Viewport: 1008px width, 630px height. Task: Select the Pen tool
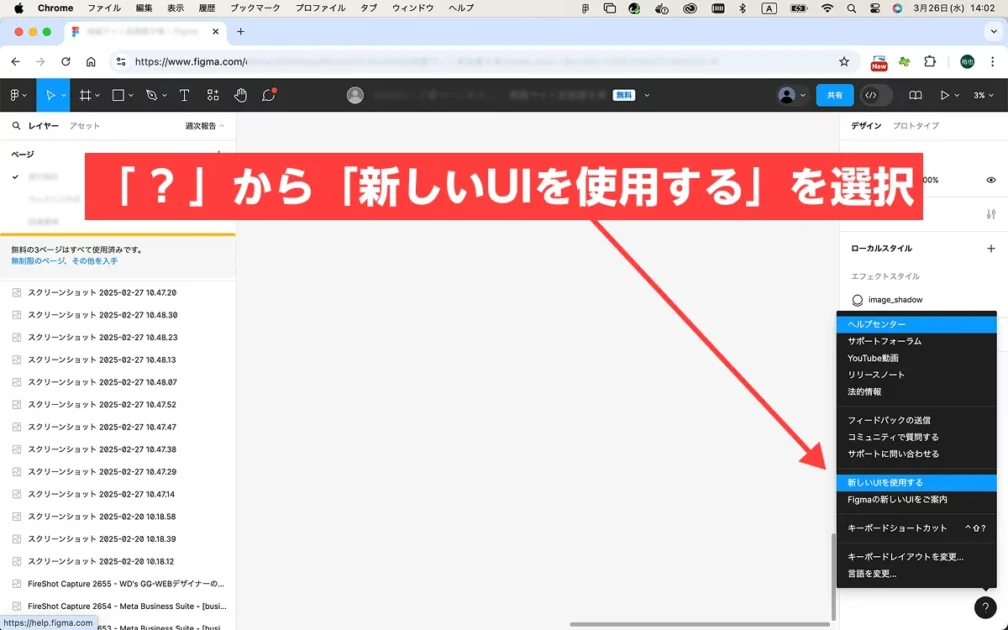[151, 95]
